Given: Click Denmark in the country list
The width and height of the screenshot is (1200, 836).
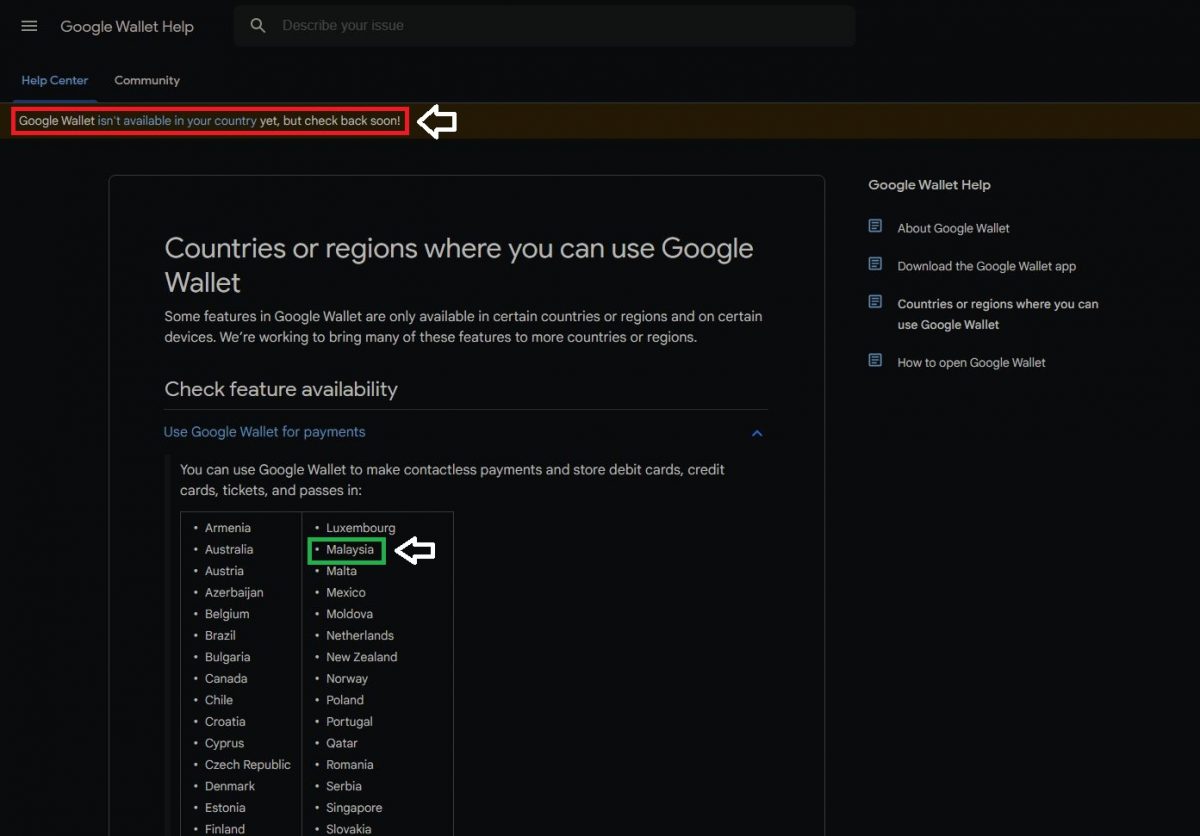Looking at the screenshot, I should (230, 786).
